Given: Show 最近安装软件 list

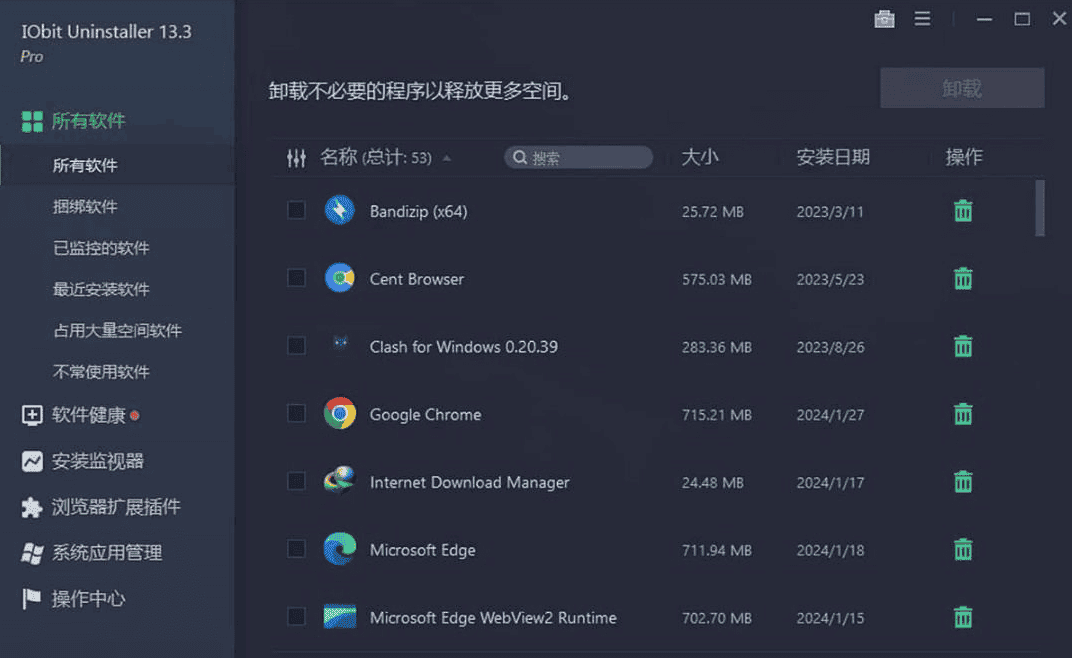Looking at the screenshot, I should click(101, 289).
